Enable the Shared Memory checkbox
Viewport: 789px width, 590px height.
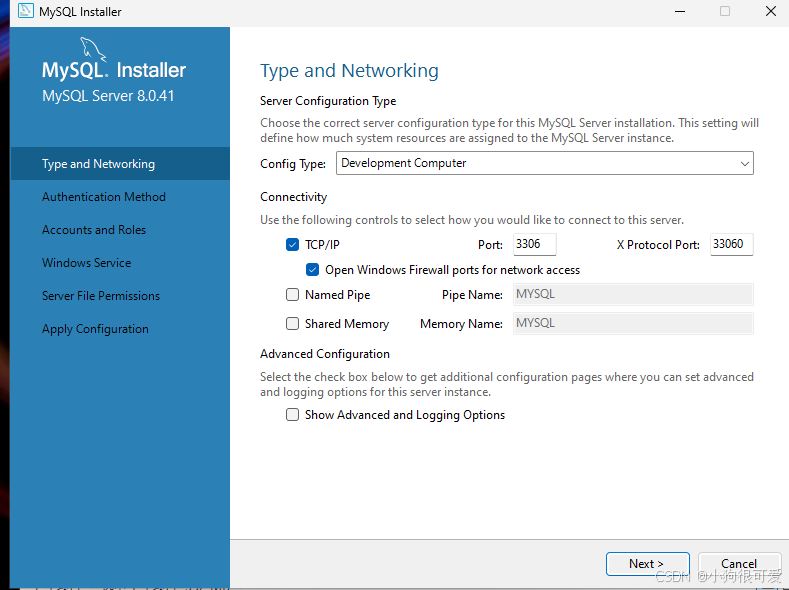click(x=292, y=323)
